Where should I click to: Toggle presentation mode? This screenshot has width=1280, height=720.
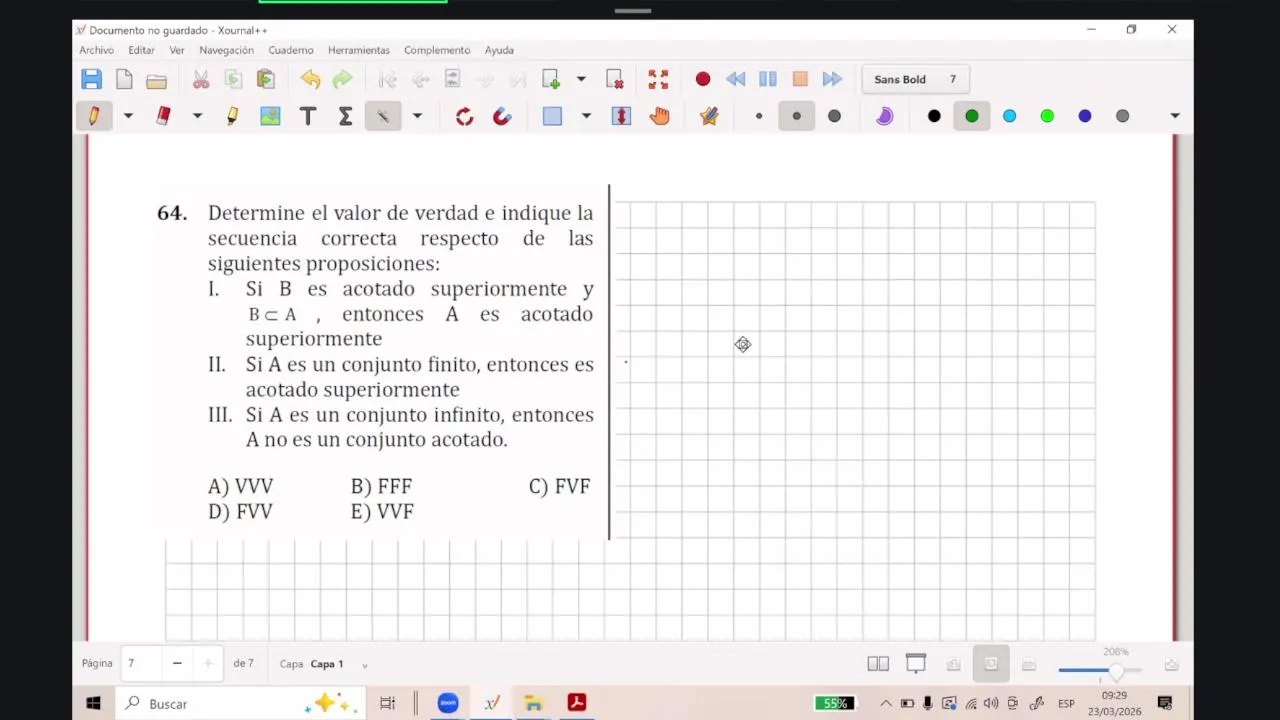(x=916, y=664)
